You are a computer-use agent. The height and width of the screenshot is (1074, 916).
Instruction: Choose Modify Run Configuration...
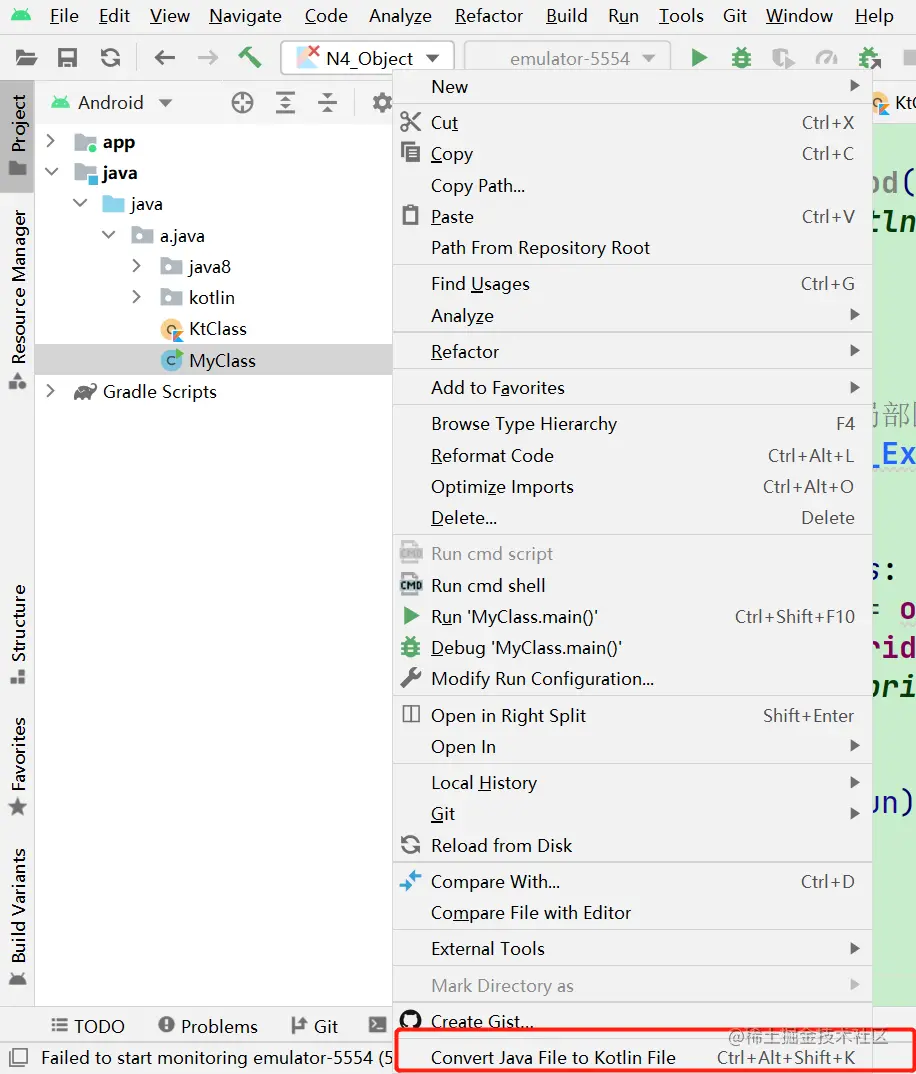coord(632,679)
